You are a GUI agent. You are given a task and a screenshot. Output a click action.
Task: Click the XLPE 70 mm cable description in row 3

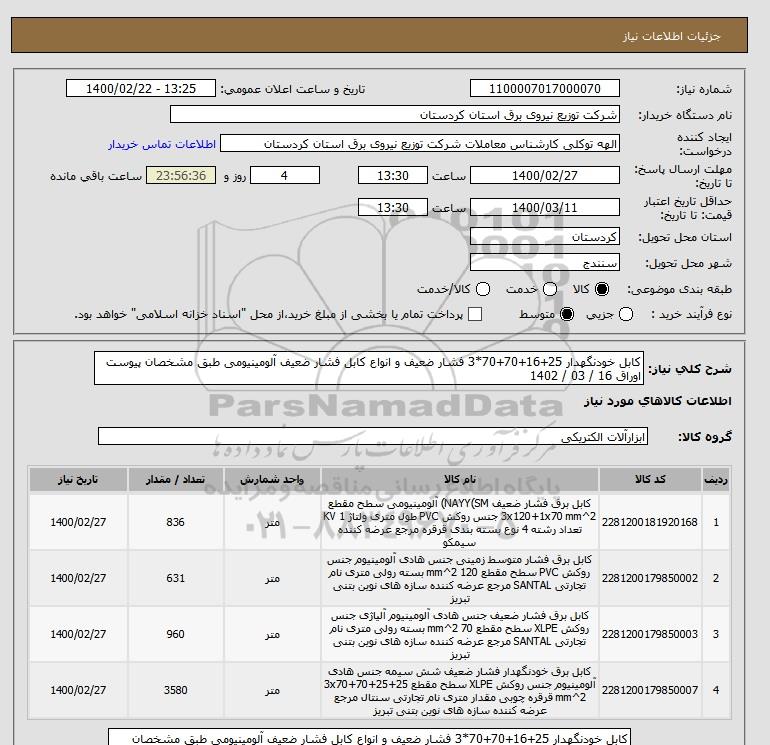click(x=460, y=635)
